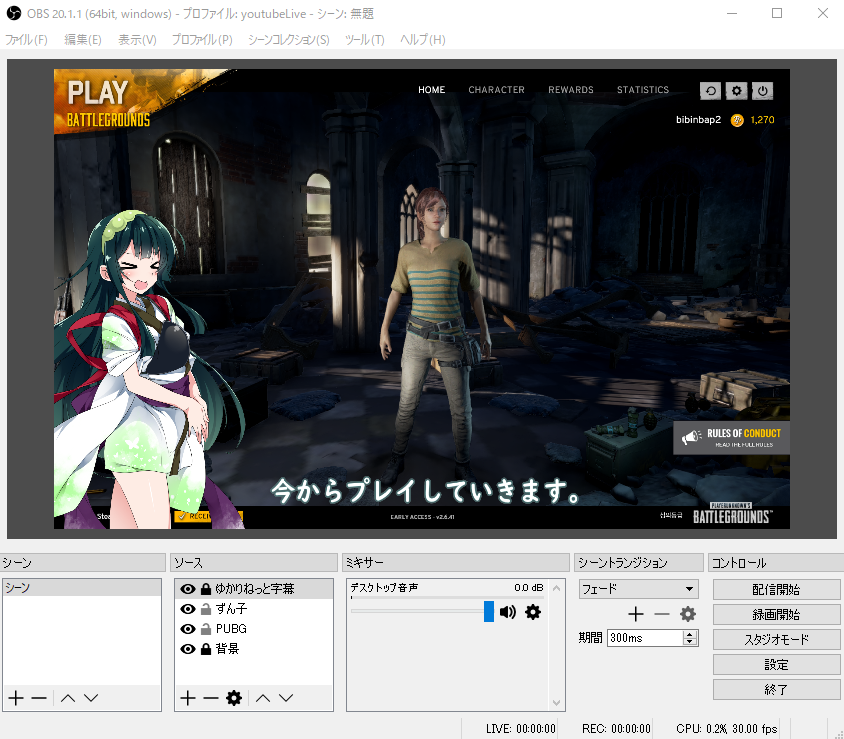844x739 pixels.
Task: Add a scene transition plus icon
Action: pos(636,614)
